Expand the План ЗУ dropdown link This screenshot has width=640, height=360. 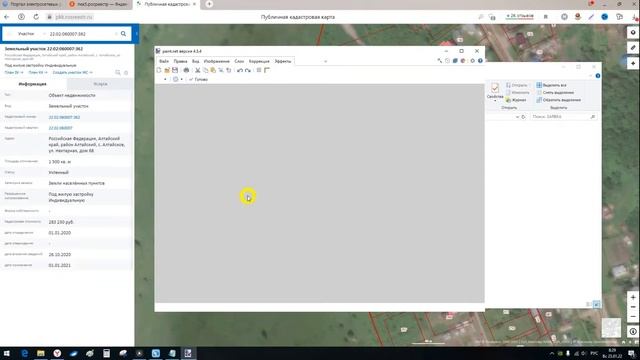pyautogui.click(x=14, y=72)
